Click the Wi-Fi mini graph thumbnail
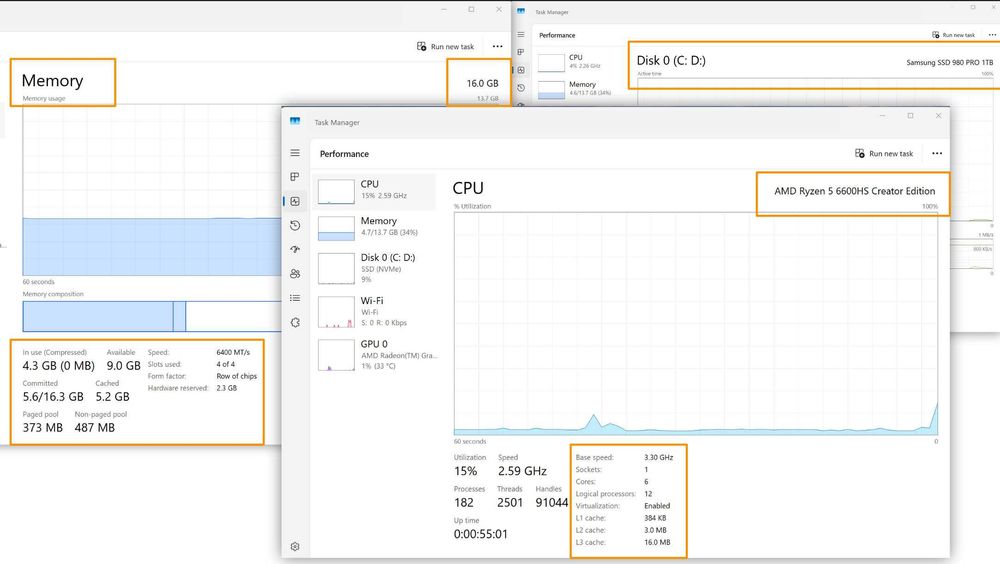The width and height of the screenshot is (1000, 564). point(336,312)
